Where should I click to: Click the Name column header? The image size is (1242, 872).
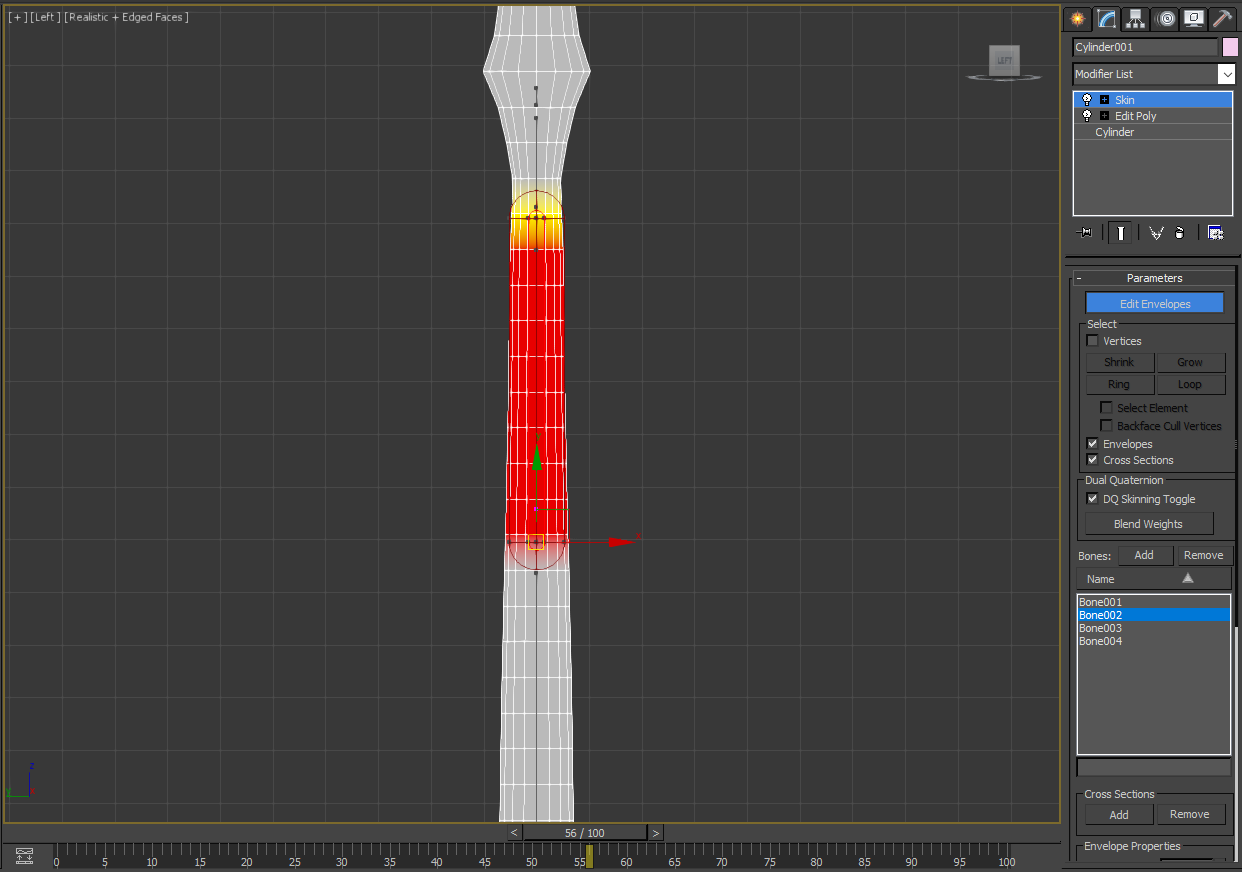(1153, 579)
